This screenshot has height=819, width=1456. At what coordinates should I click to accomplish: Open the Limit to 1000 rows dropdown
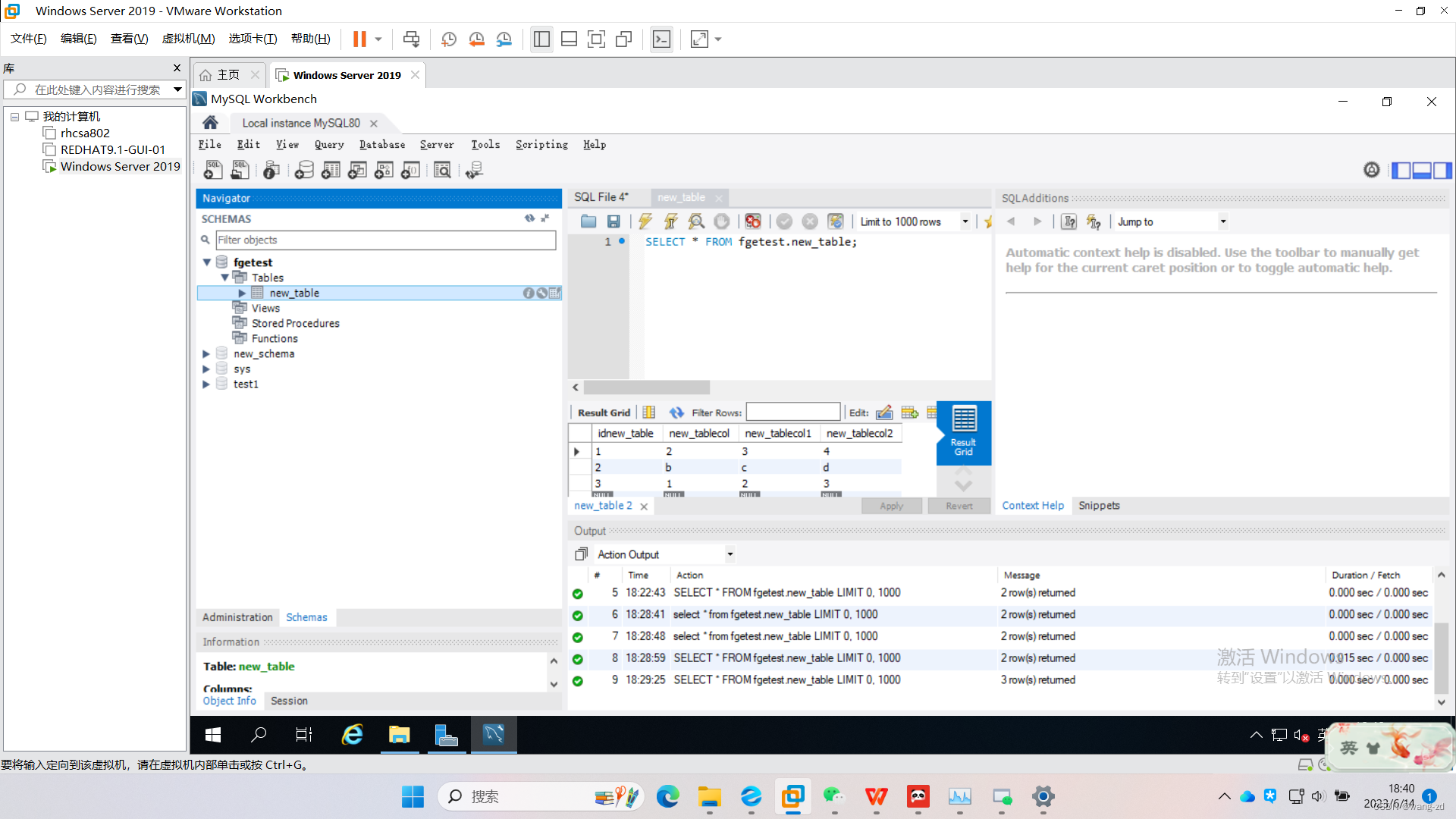click(965, 221)
